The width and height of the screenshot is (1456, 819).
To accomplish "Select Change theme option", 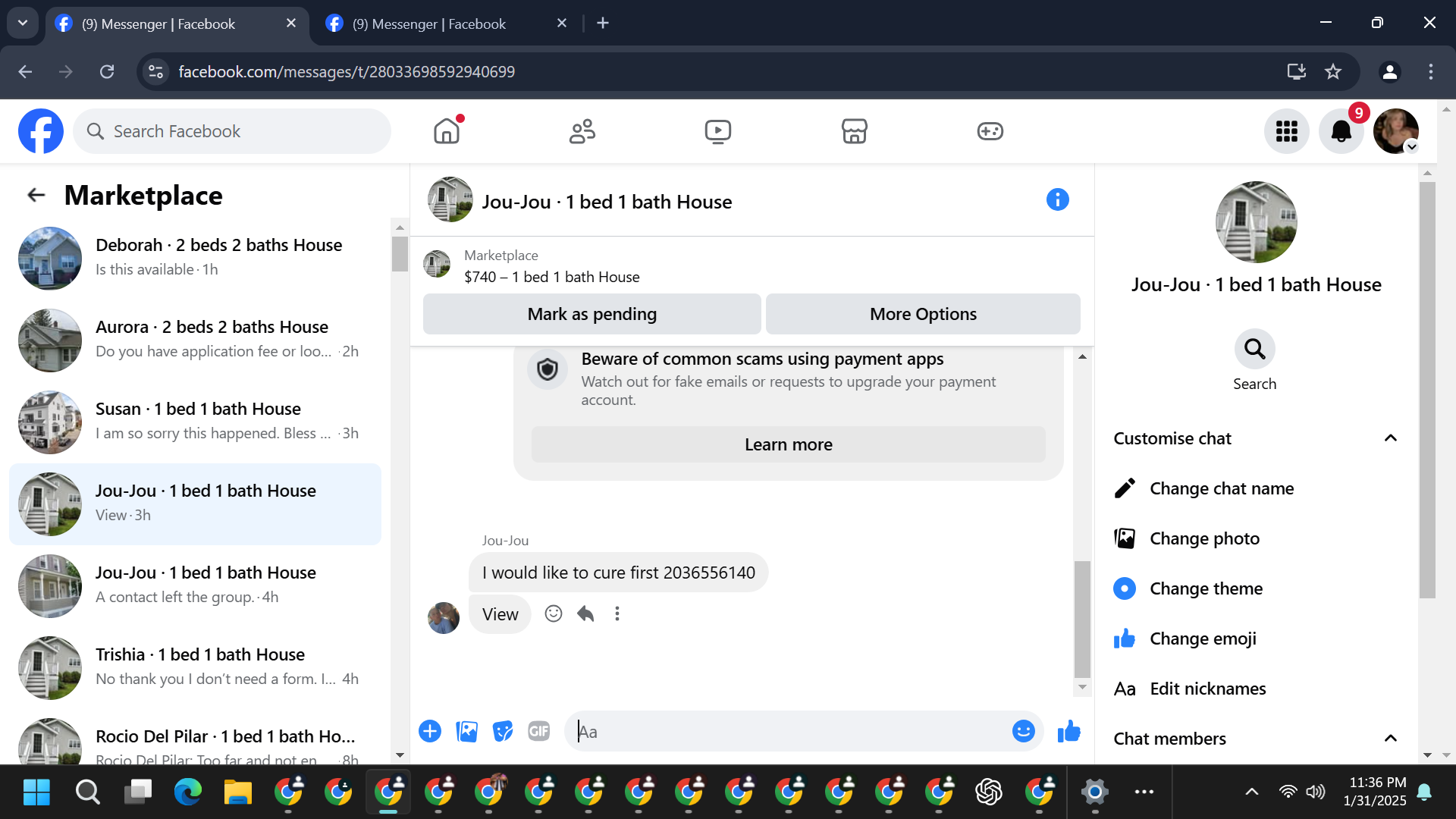I will (x=1255, y=588).
